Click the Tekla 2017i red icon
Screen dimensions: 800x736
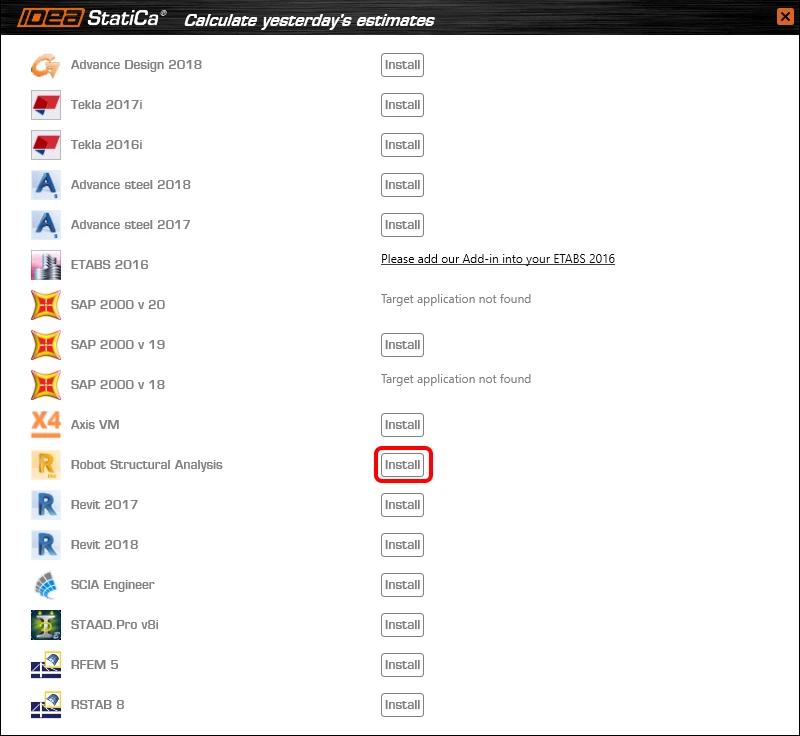(x=45, y=105)
